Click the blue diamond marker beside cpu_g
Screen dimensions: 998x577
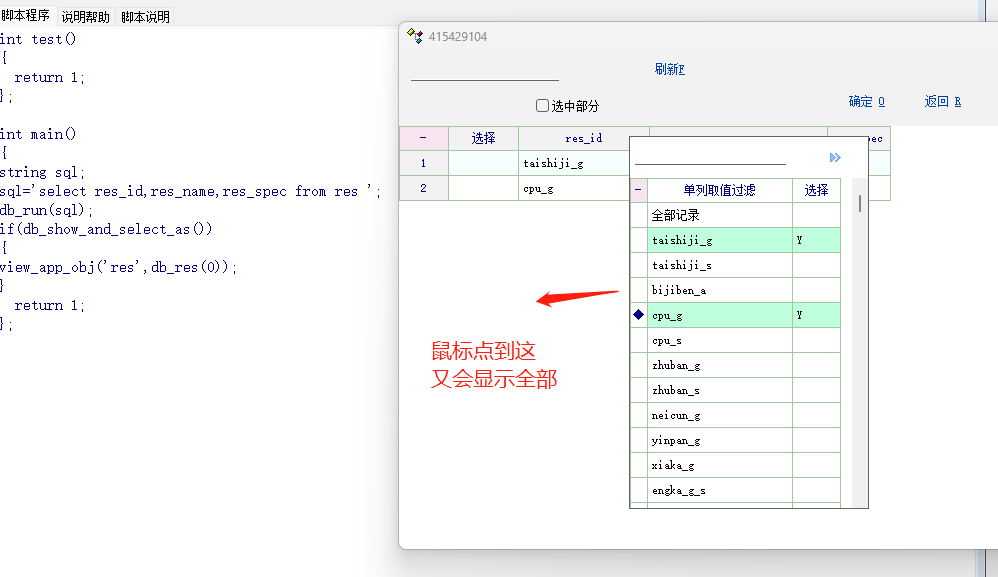click(638, 315)
